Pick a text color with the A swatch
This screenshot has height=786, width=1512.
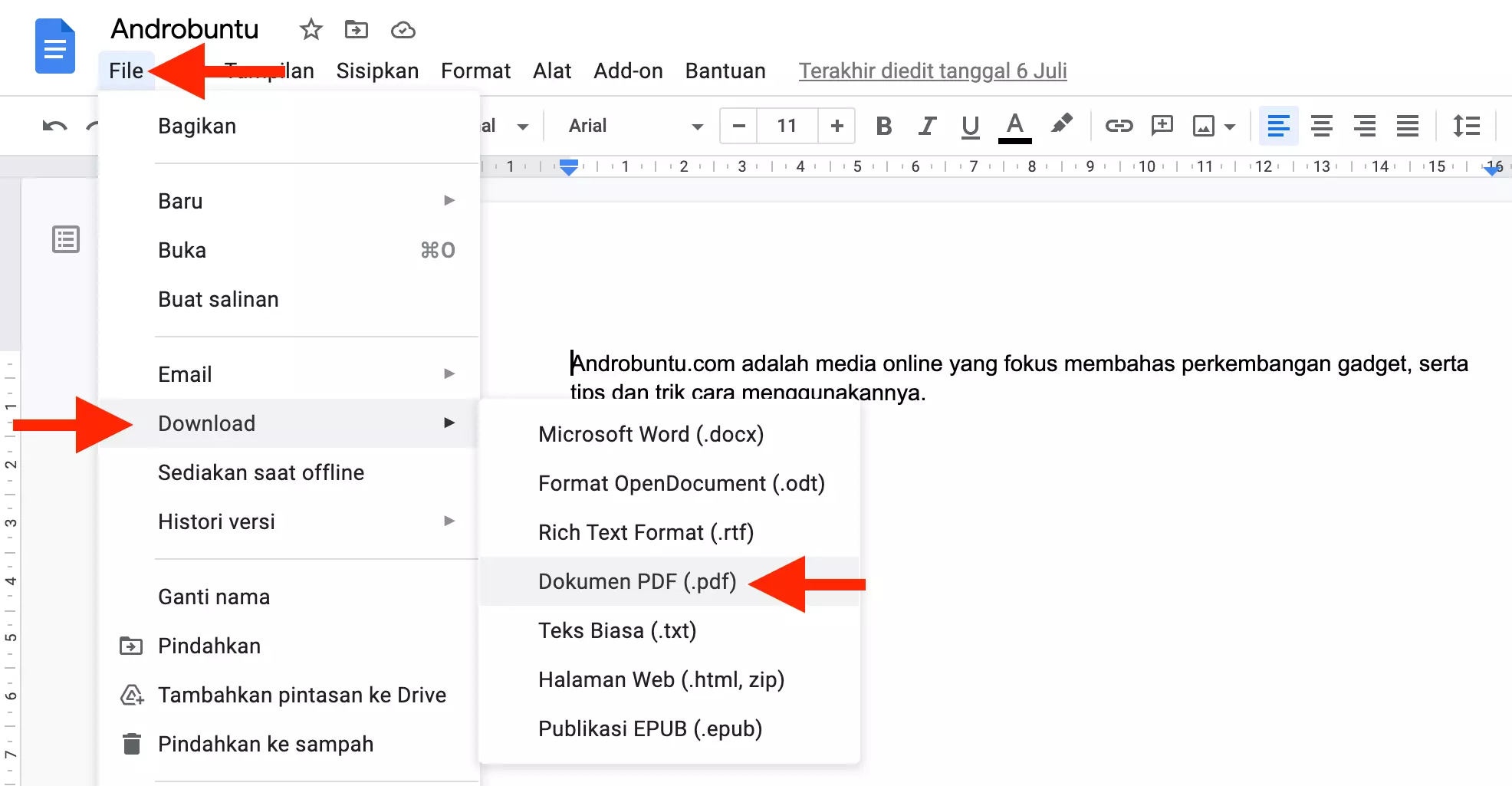click(1014, 126)
